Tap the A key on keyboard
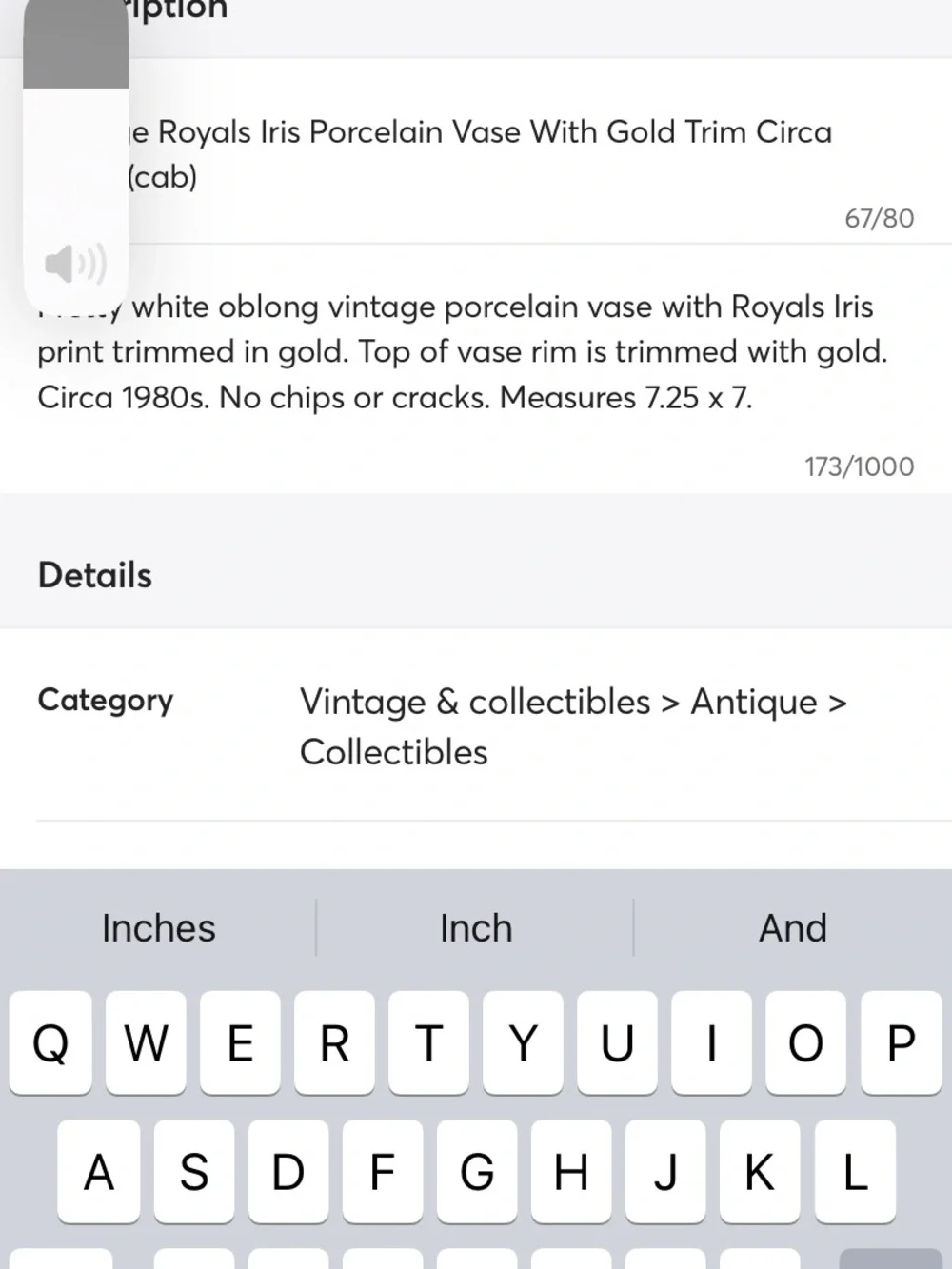Image resolution: width=952 pixels, height=1269 pixels. [98, 1171]
